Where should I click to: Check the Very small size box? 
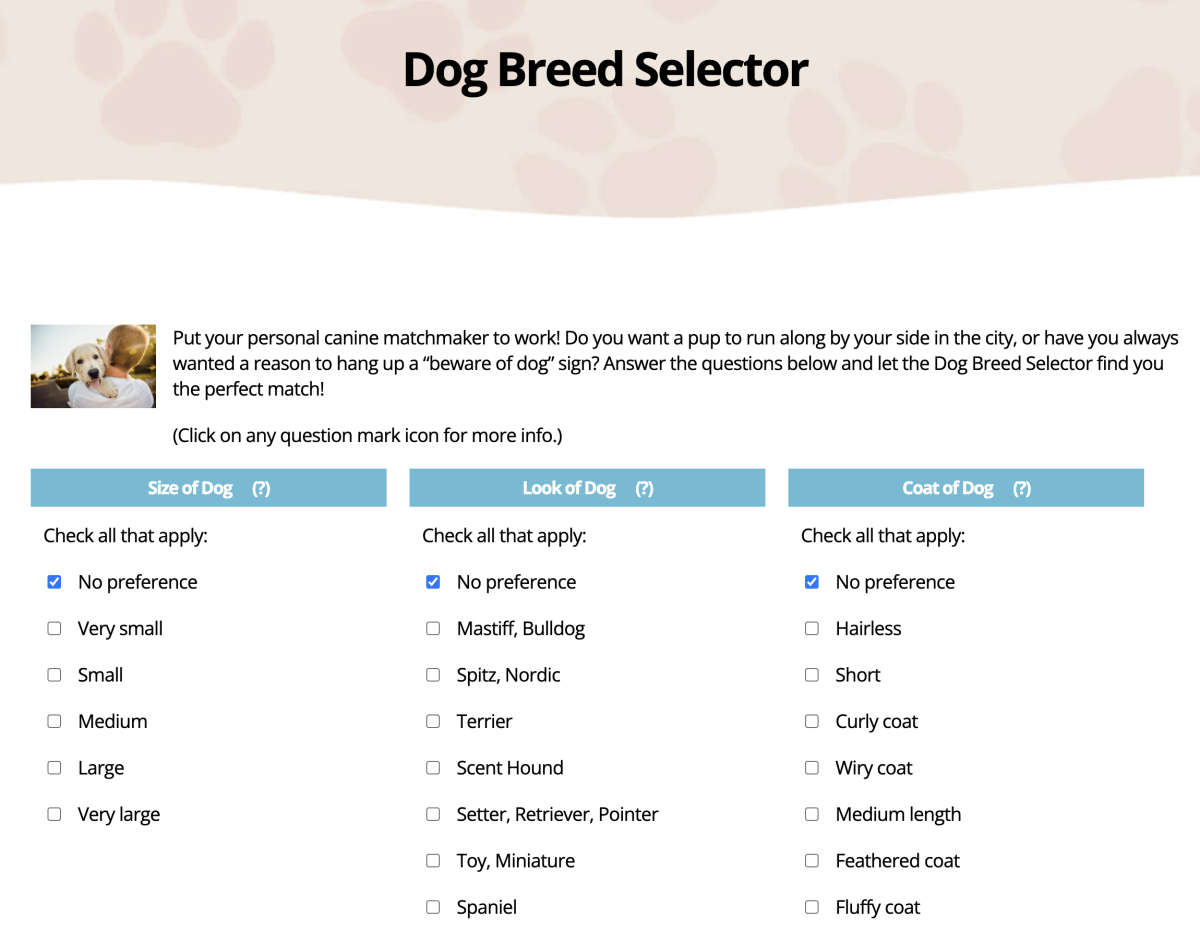(54, 629)
